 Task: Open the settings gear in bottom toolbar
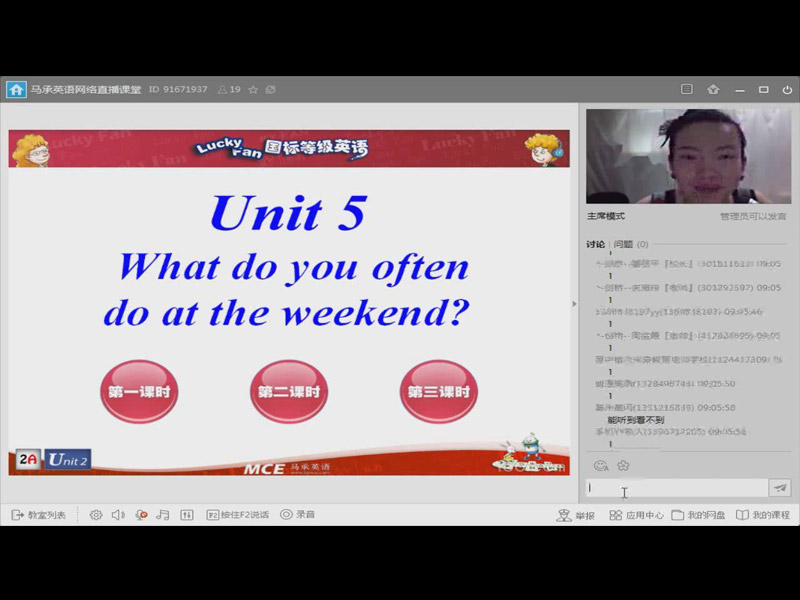coord(96,515)
